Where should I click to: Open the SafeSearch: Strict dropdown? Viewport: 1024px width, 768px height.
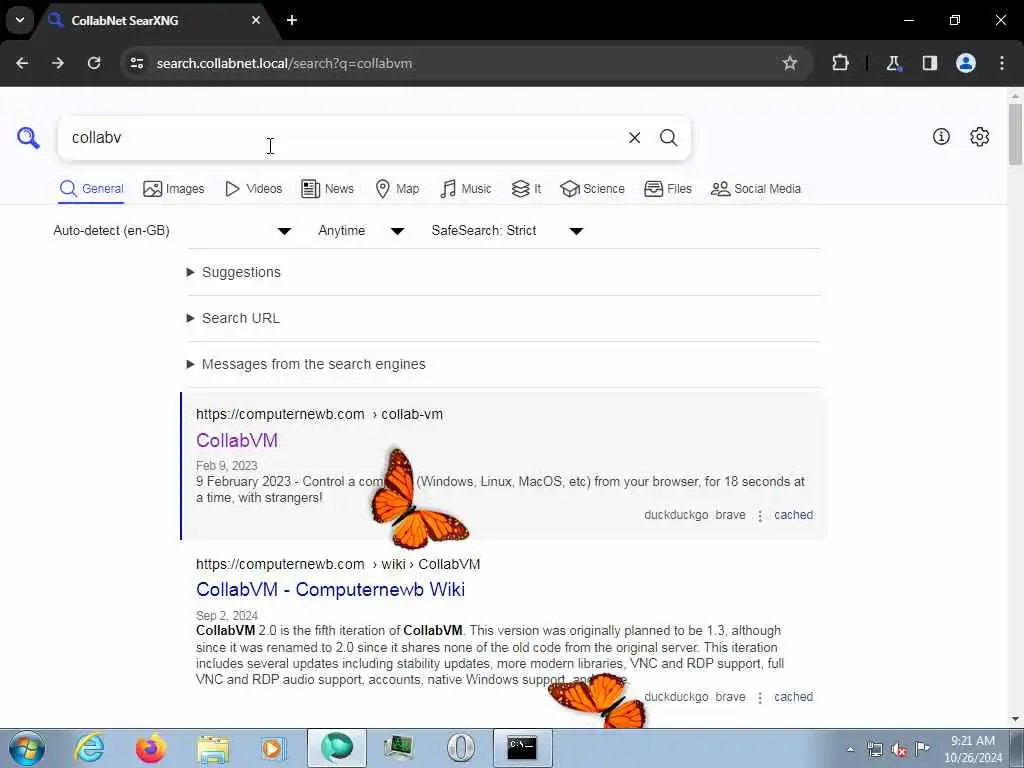tap(507, 231)
